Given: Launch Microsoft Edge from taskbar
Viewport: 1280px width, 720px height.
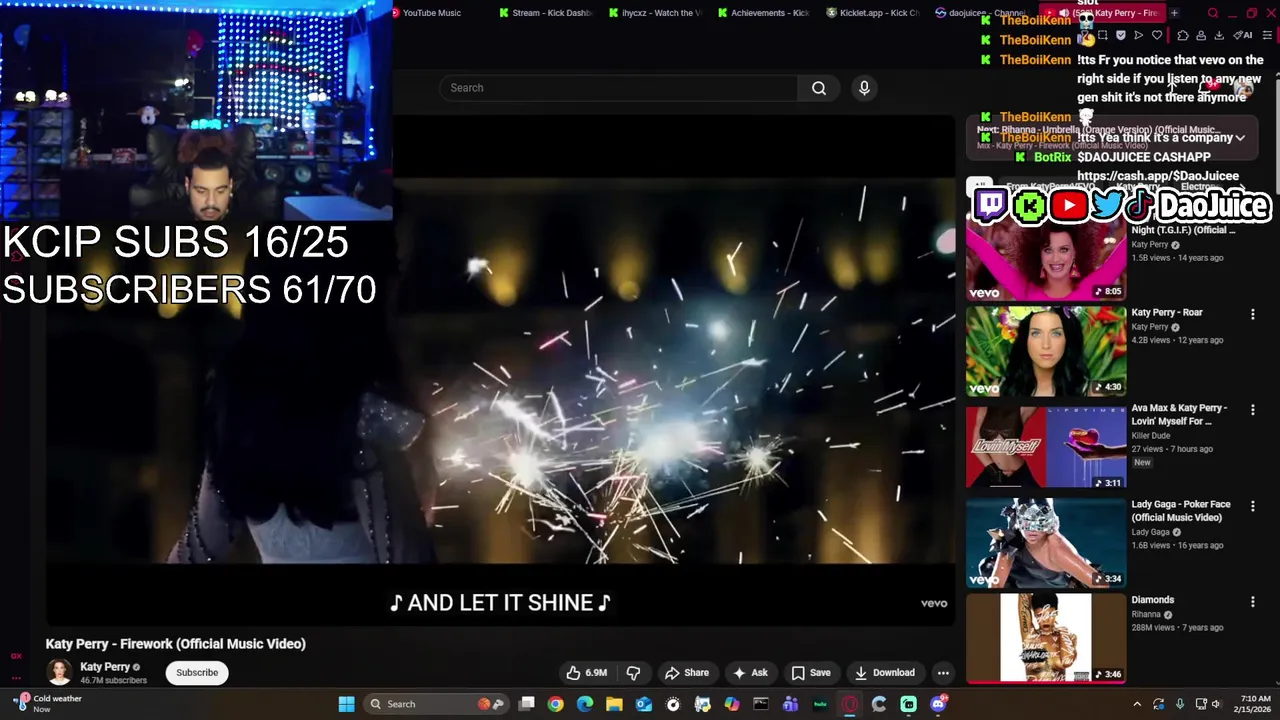Looking at the screenshot, I should click(x=585, y=704).
